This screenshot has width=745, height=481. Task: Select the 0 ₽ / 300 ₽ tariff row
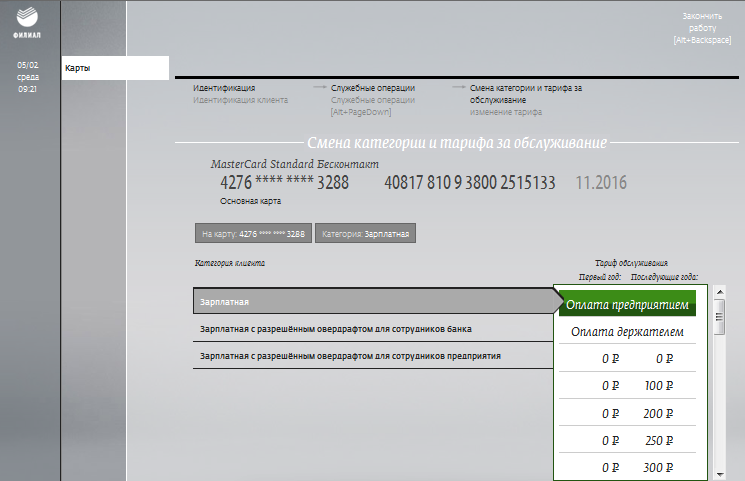(627, 467)
